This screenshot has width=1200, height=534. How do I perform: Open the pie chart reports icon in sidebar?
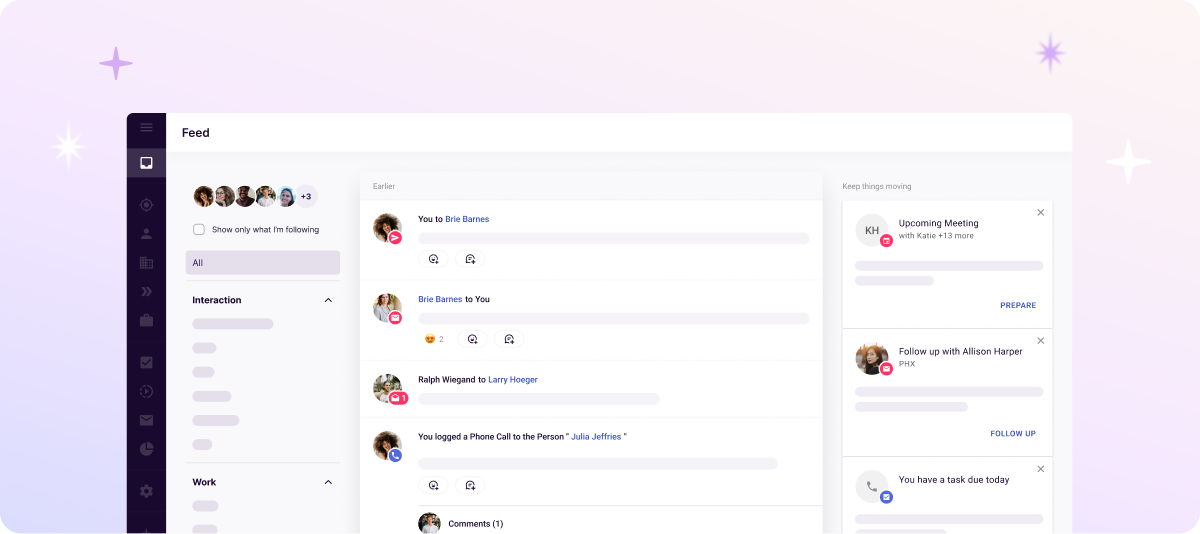[x=146, y=449]
